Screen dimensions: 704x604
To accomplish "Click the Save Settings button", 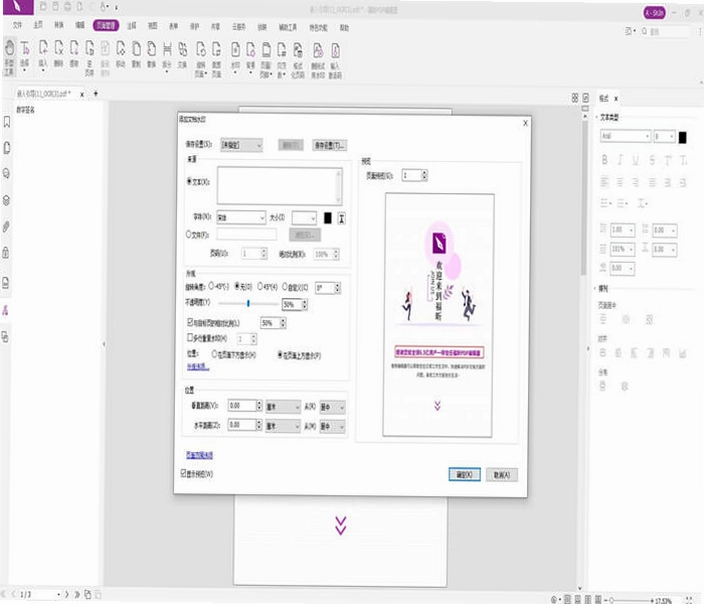I will click(330, 145).
